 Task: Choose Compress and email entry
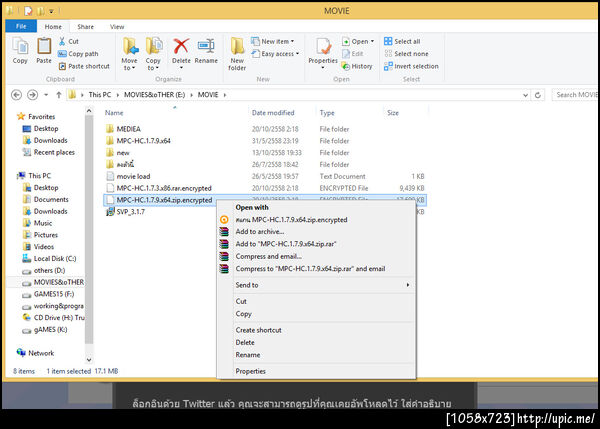point(268,256)
